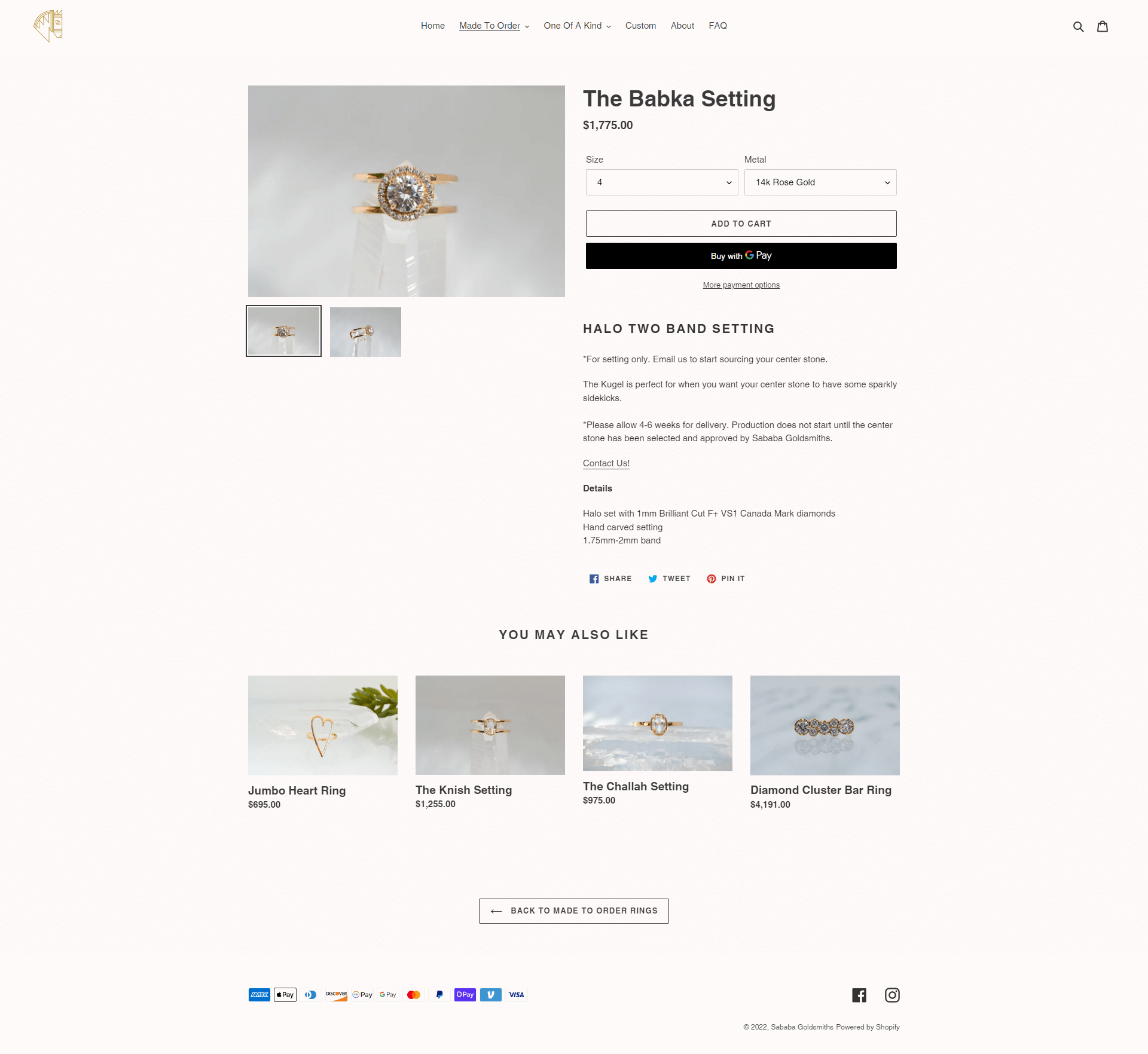
Task: Pin the product on Pinterest
Action: 725,579
